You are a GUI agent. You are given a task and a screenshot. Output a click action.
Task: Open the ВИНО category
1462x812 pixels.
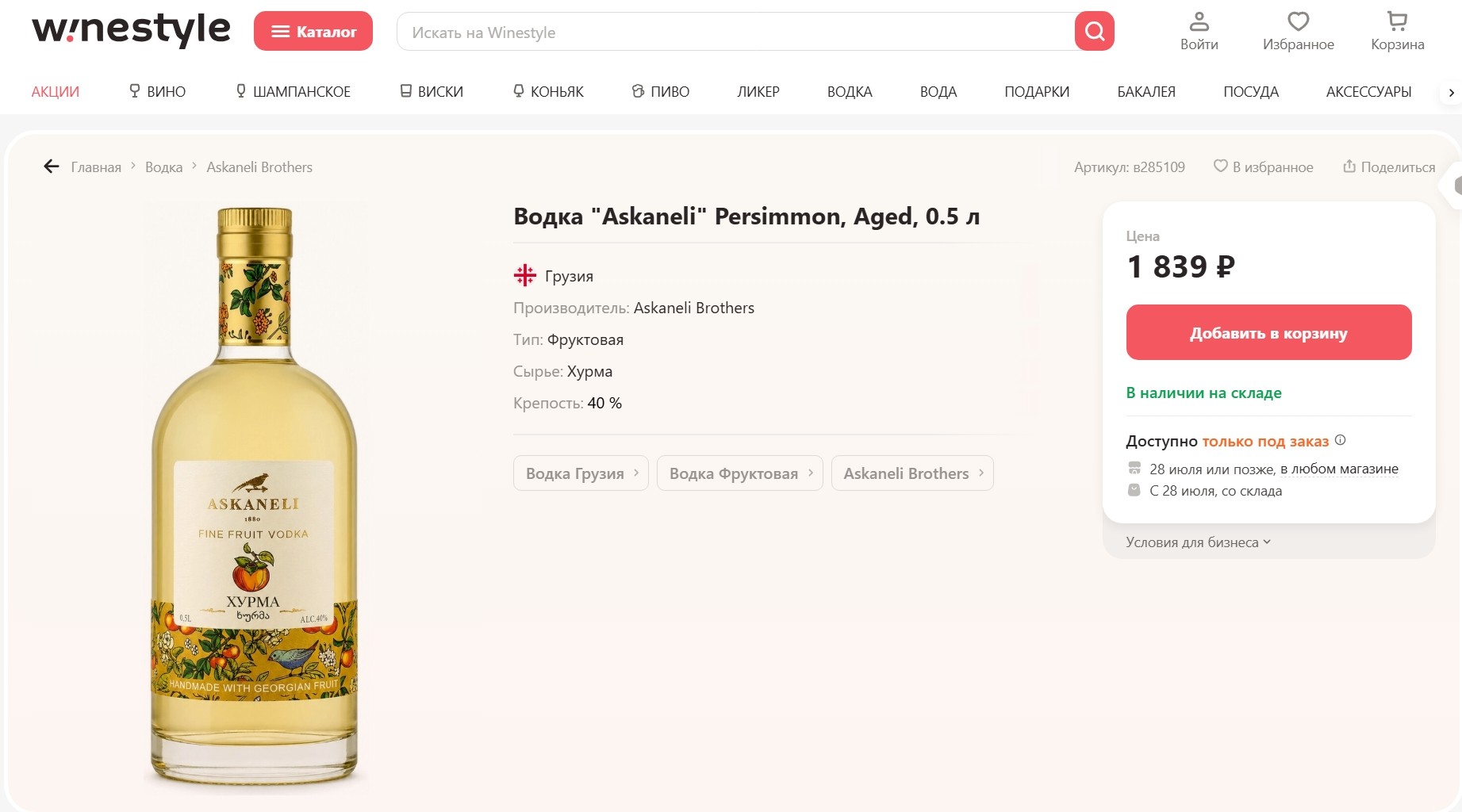point(157,92)
